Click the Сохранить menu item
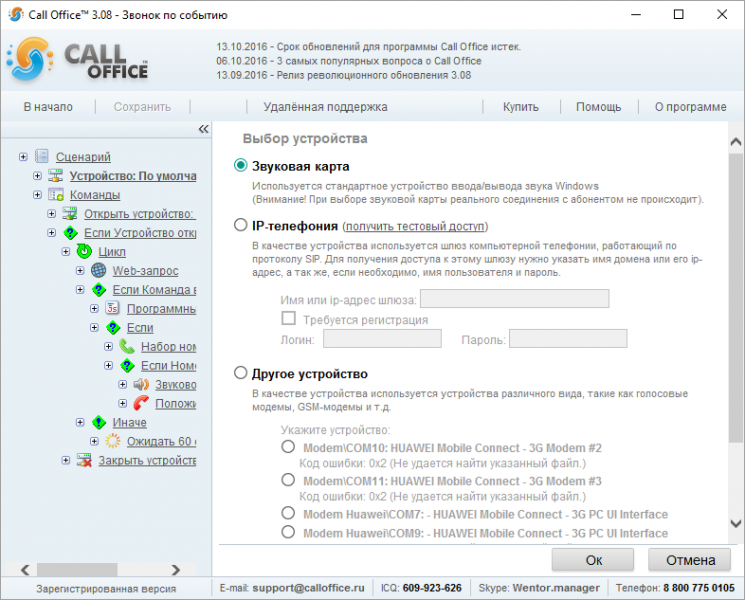The image size is (745, 600). click(142, 107)
